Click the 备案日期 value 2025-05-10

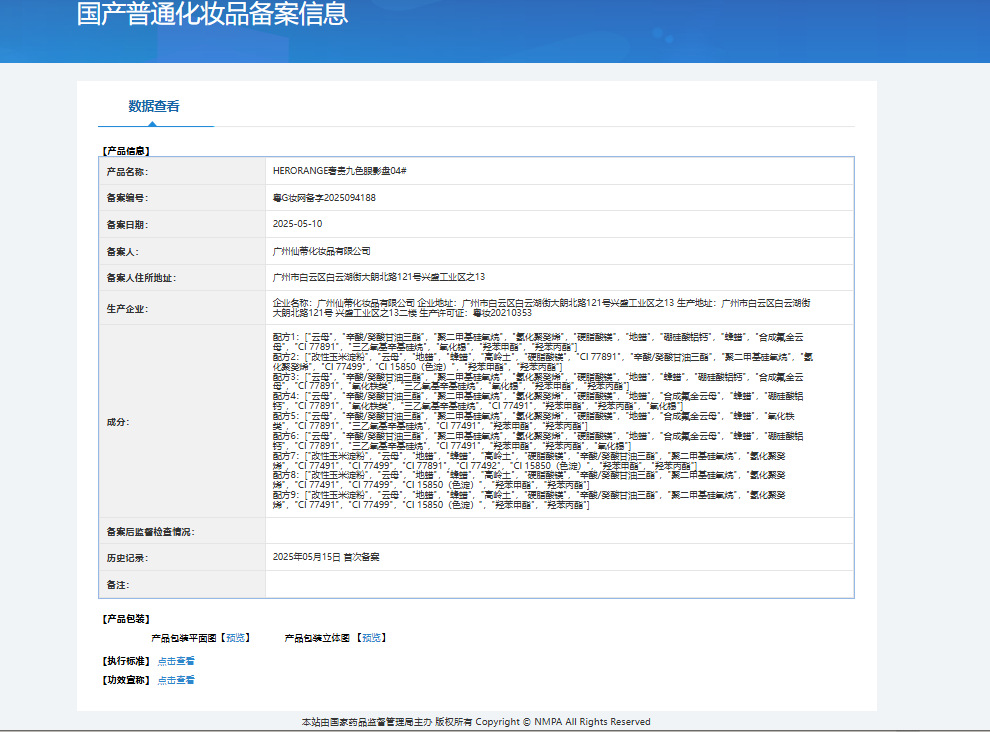(297, 224)
